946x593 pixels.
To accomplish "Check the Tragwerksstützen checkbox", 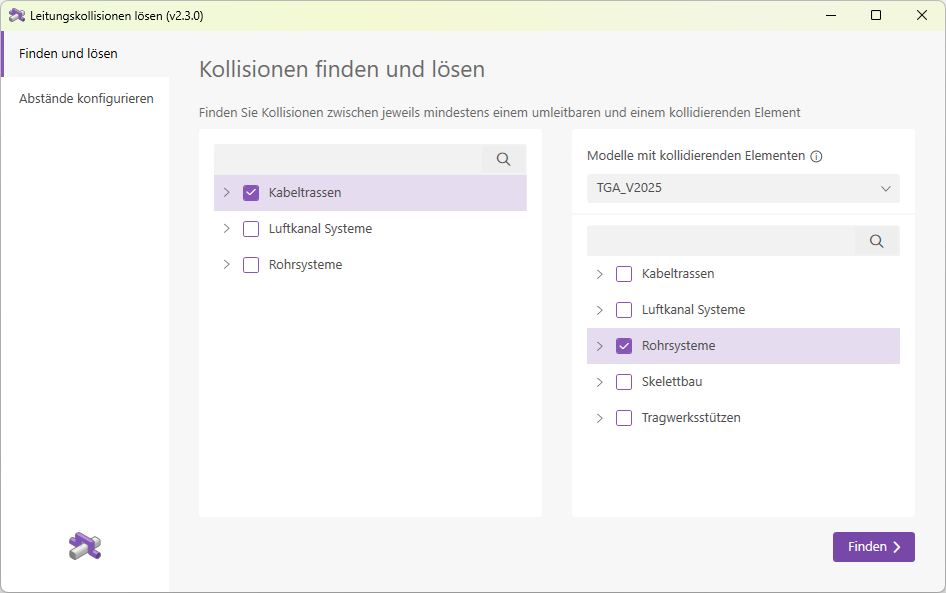I will click(624, 417).
